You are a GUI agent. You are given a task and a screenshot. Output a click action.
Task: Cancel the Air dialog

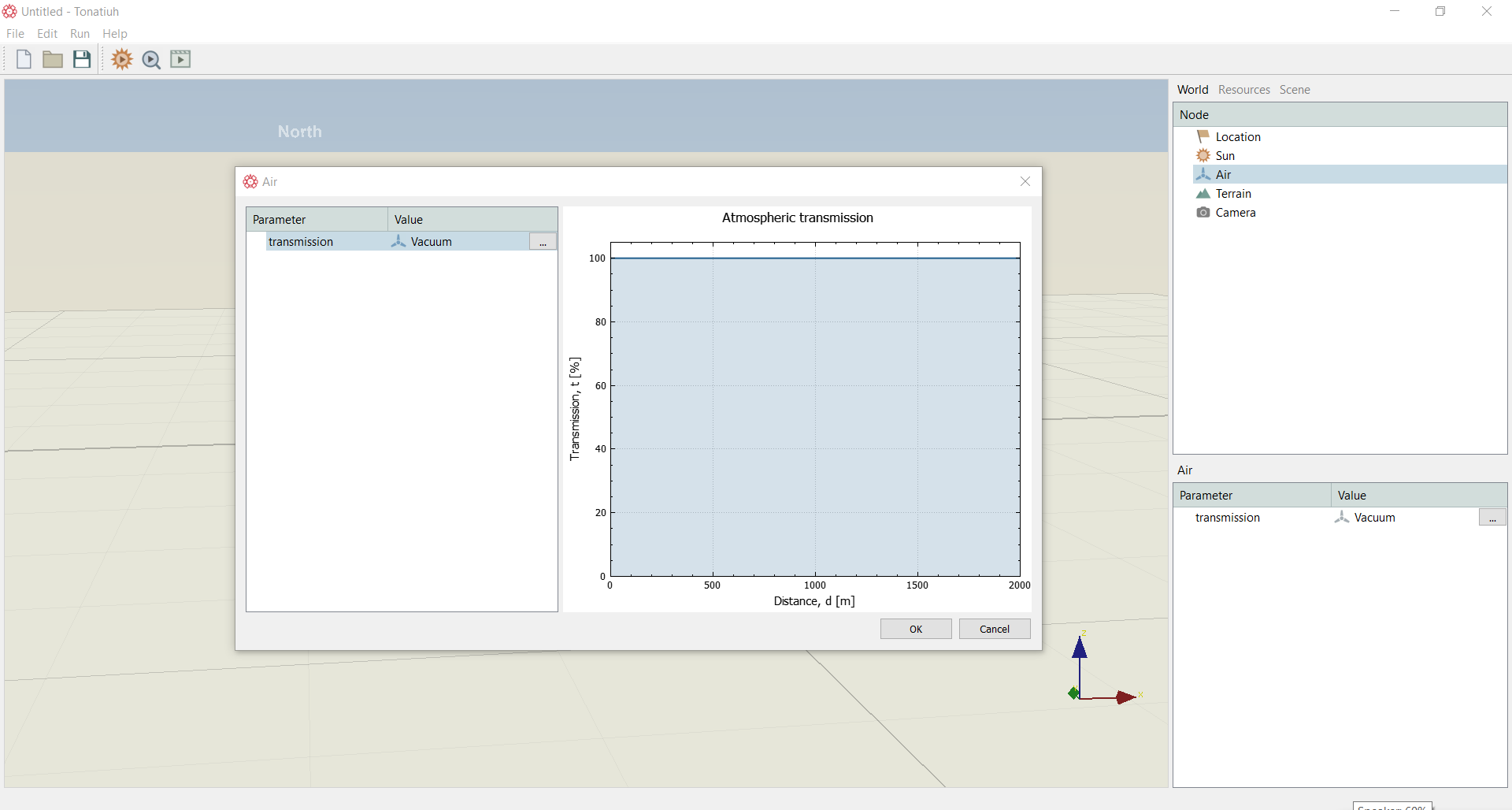coord(995,629)
